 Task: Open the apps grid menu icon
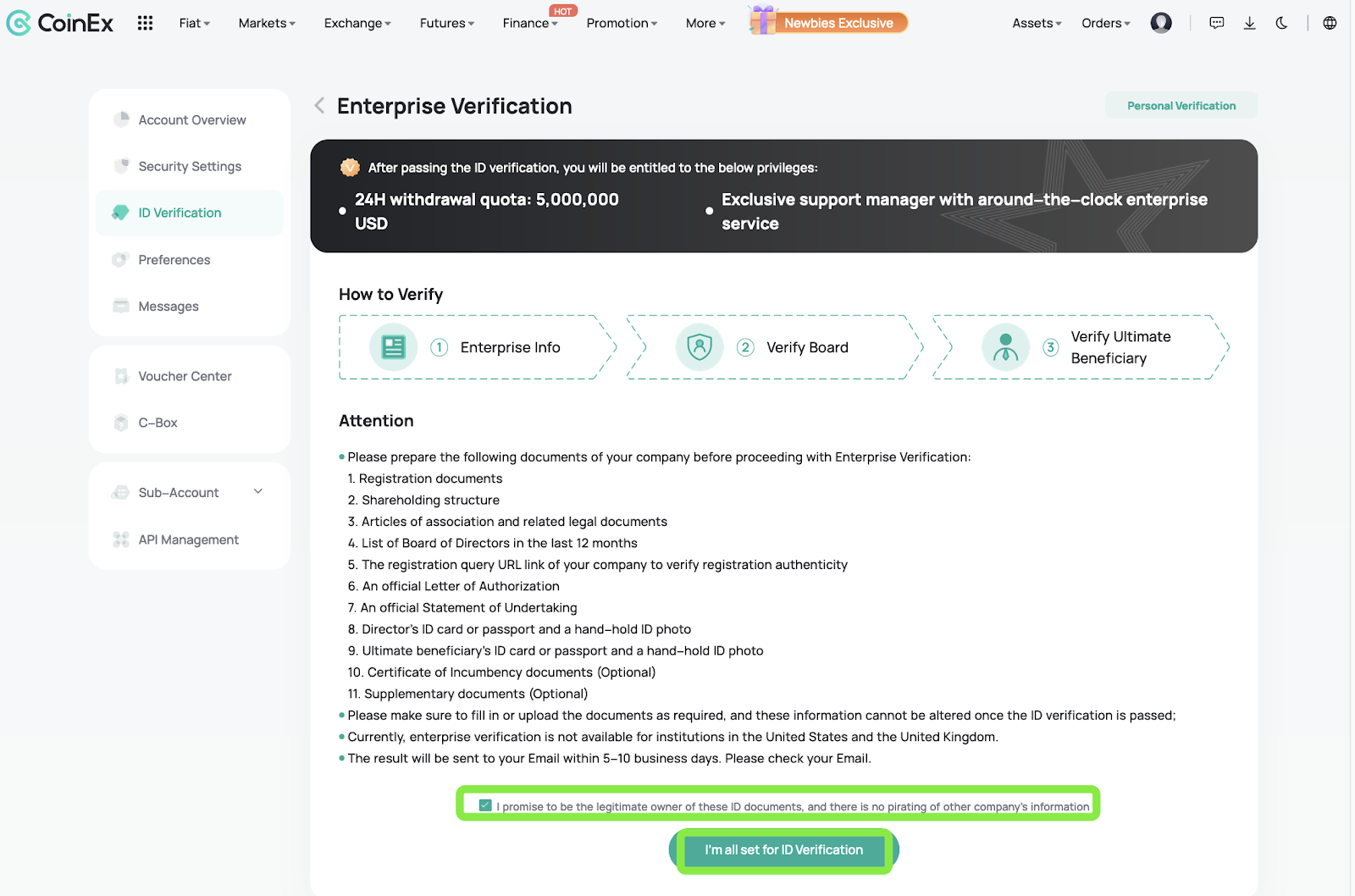click(145, 23)
